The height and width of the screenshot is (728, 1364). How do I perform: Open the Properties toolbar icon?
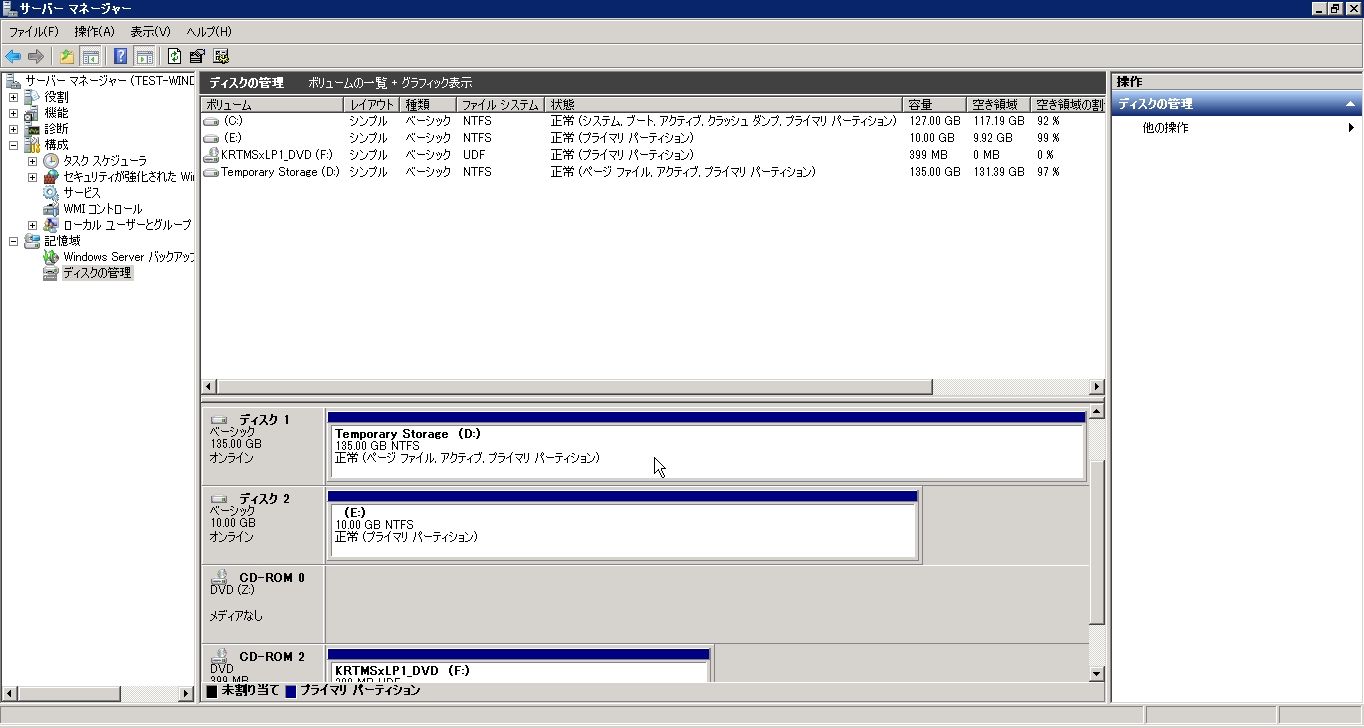click(x=197, y=56)
